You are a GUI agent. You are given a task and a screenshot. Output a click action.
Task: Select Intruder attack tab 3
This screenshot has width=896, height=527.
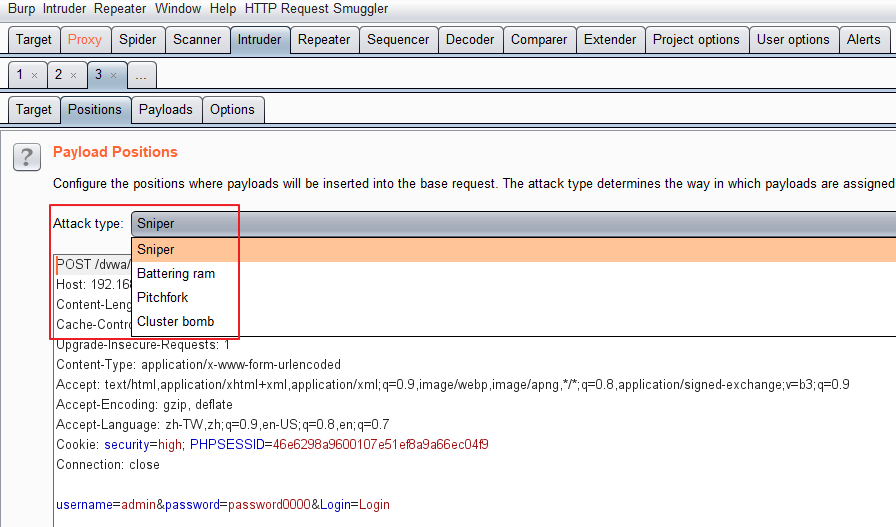99,75
